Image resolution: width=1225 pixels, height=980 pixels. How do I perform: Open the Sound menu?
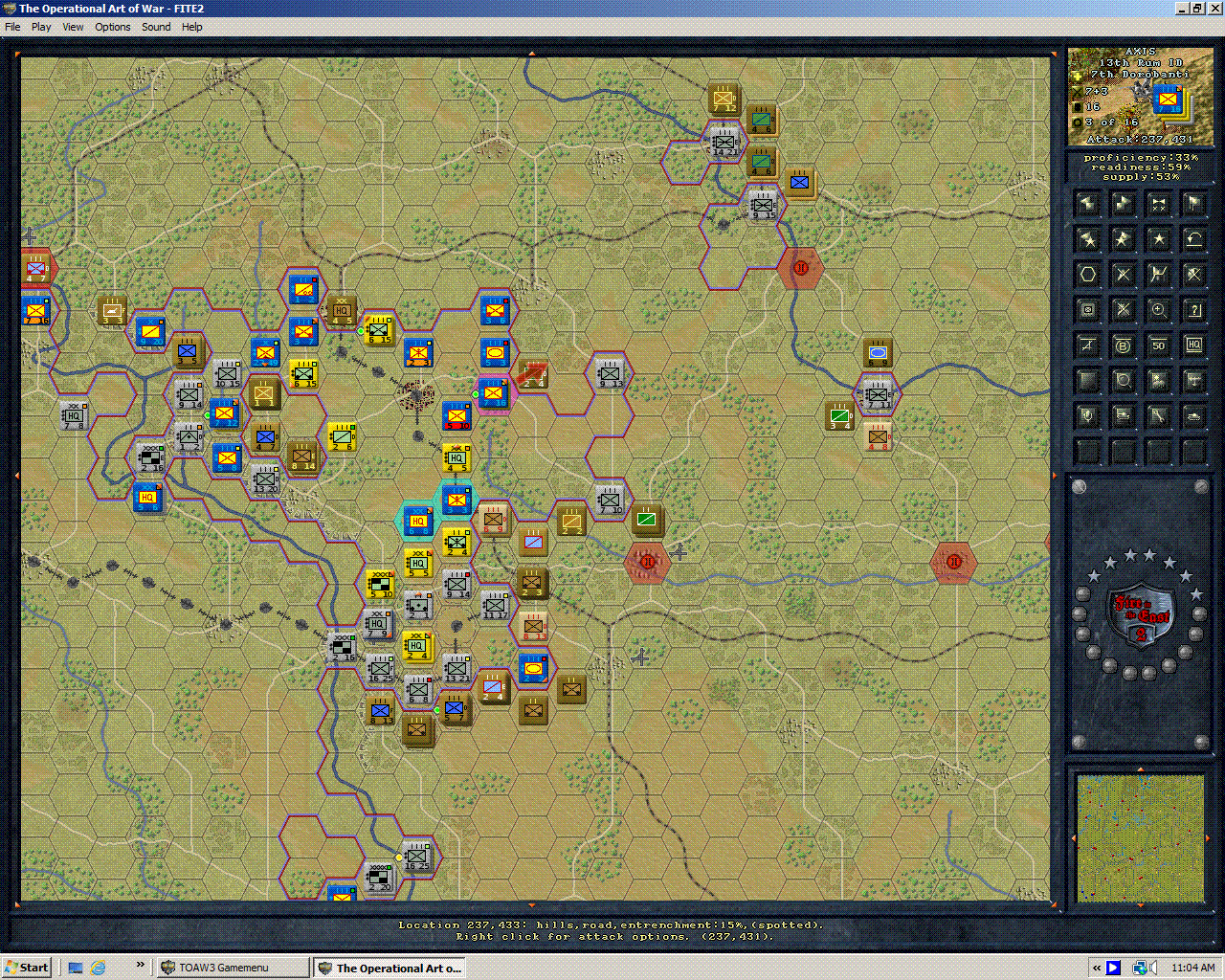(x=155, y=27)
